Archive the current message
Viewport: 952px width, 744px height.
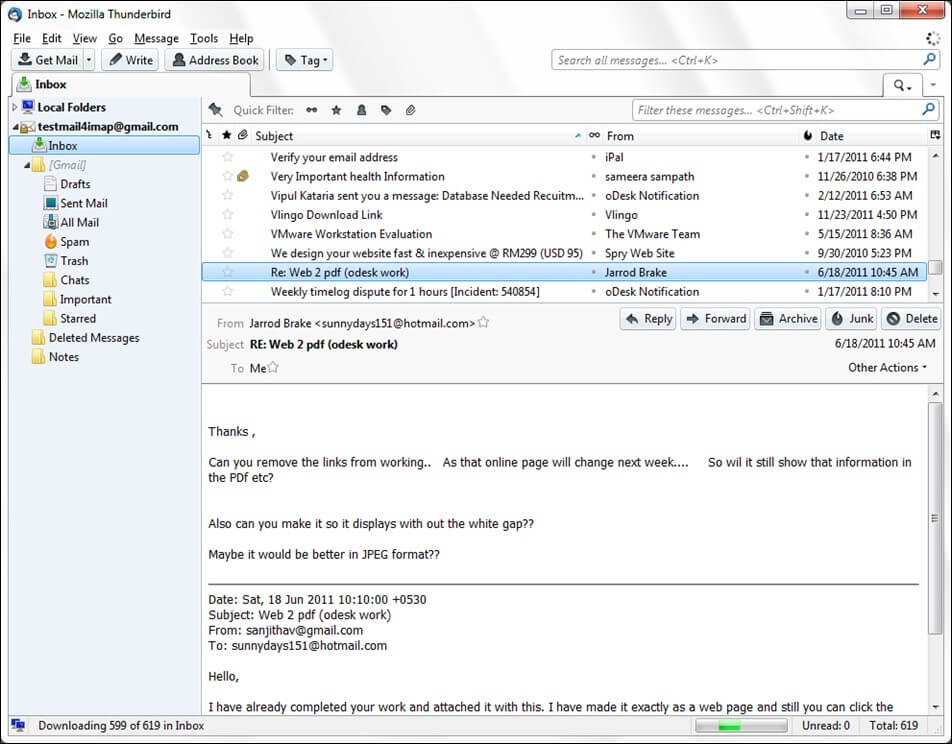(788, 318)
